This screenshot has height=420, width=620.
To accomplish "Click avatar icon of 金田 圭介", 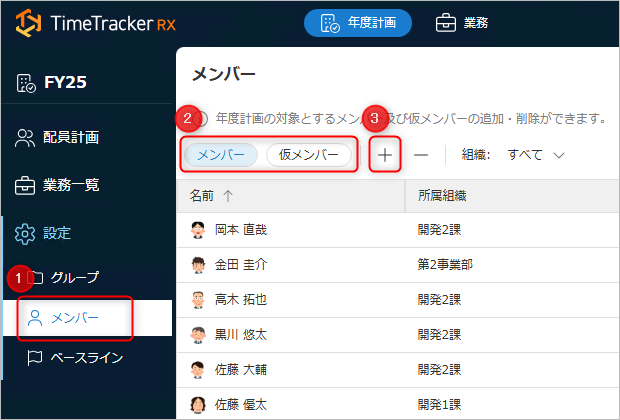I will (x=197, y=265).
